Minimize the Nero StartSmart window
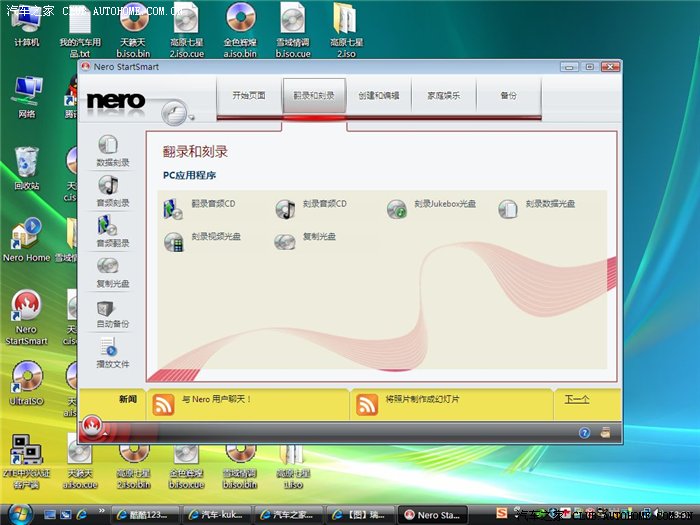Image resolution: width=700 pixels, height=525 pixels. coord(569,67)
